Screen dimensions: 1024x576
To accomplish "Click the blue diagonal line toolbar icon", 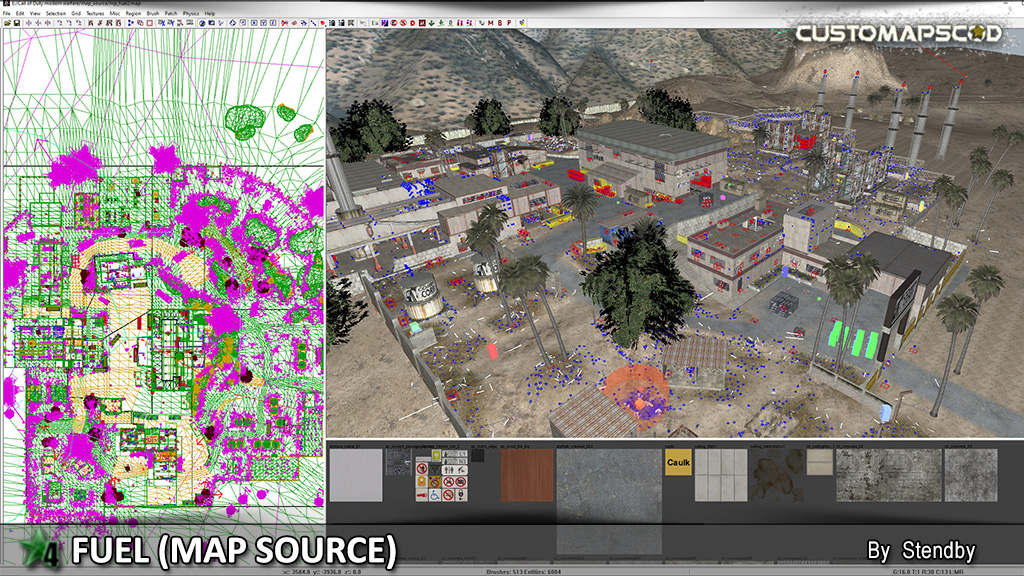I will (313, 24).
